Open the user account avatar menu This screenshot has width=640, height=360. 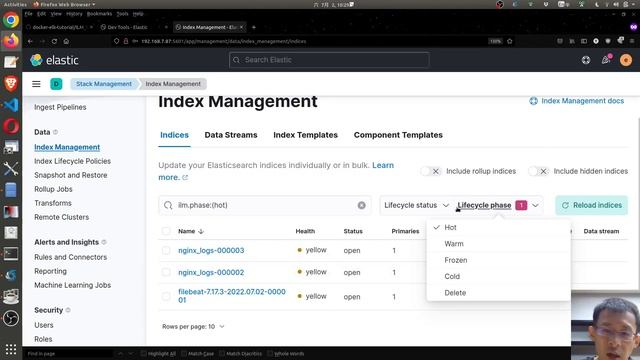point(626,60)
